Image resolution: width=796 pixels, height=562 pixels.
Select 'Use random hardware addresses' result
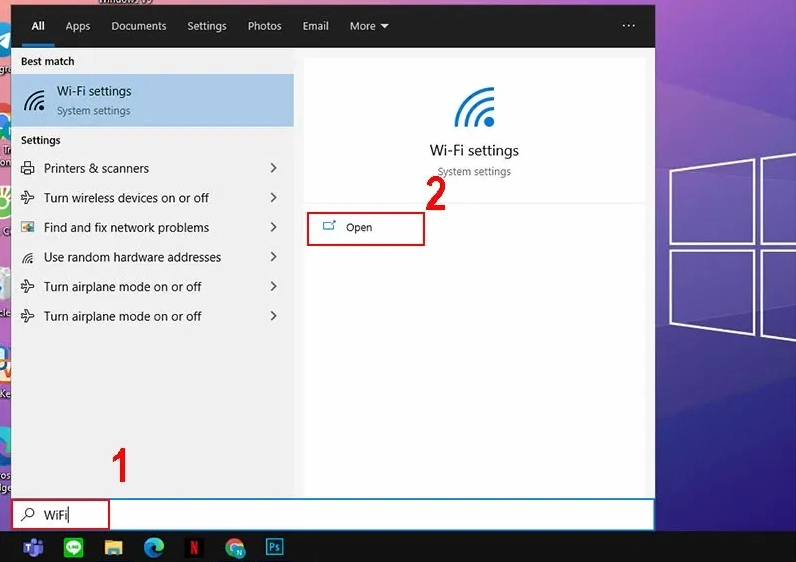point(151,257)
